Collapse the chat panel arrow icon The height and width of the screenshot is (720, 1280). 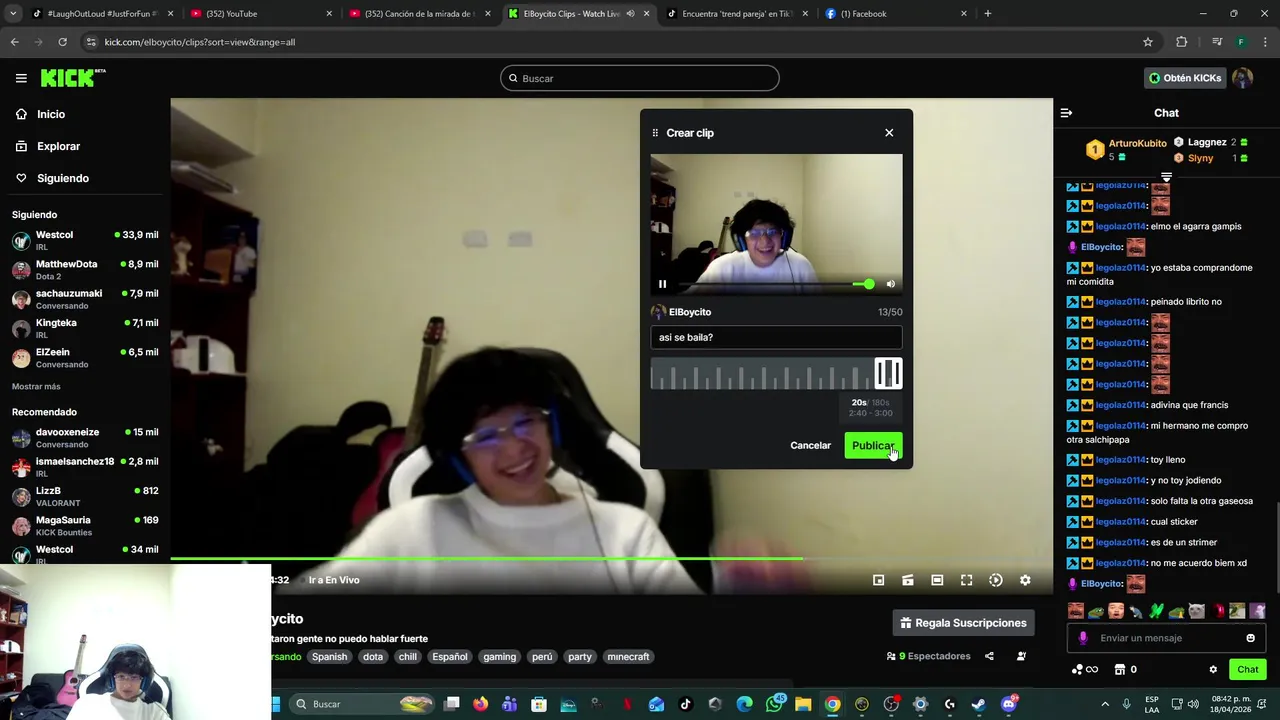(1066, 113)
